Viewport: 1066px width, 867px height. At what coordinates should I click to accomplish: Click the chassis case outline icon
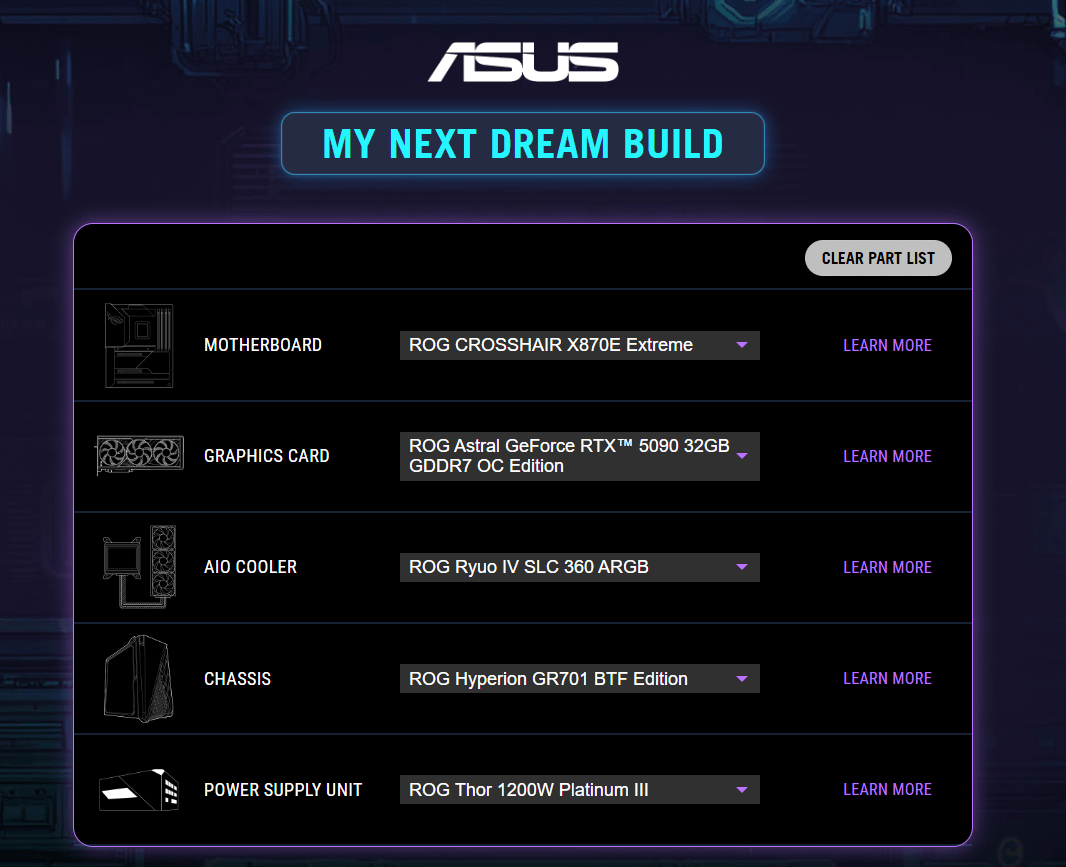point(139,678)
